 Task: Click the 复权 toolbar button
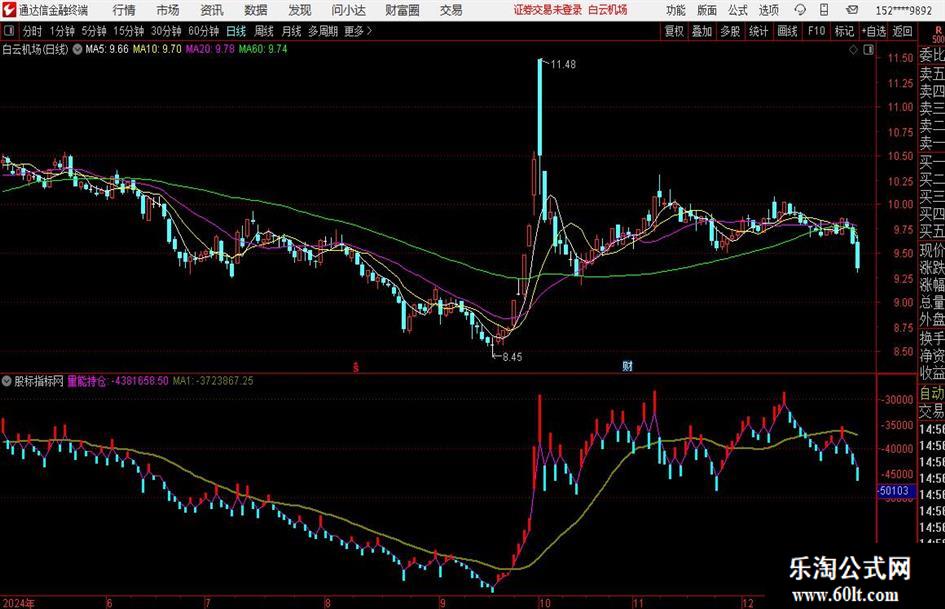[x=674, y=31]
